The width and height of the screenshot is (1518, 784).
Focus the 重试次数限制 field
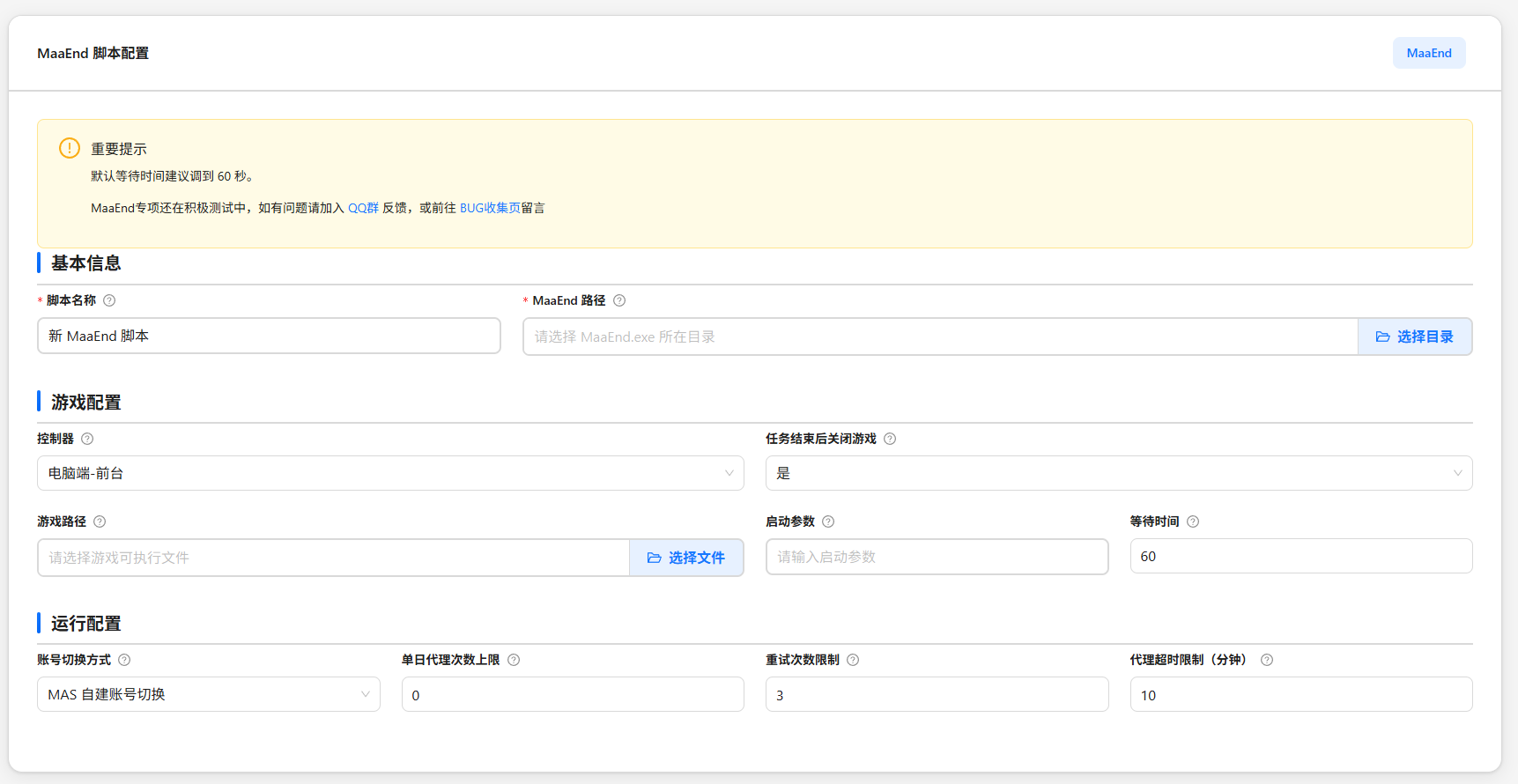point(937,694)
